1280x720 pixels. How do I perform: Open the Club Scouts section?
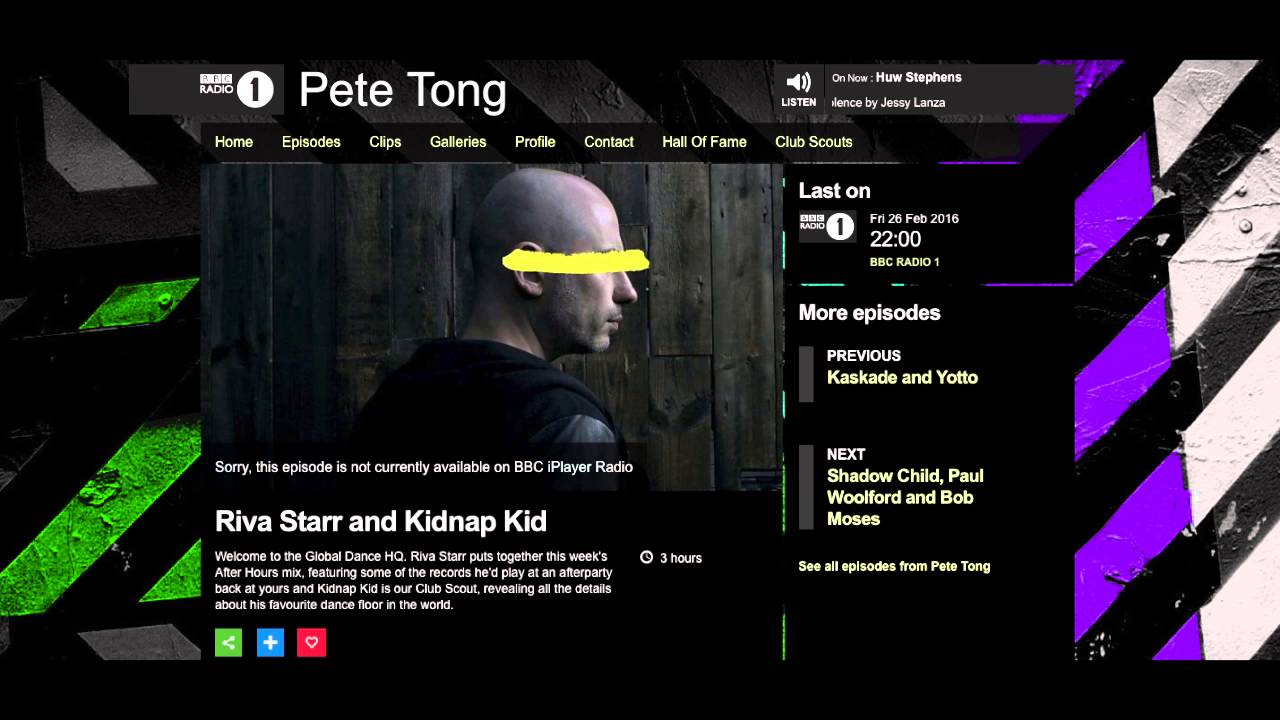tap(814, 142)
